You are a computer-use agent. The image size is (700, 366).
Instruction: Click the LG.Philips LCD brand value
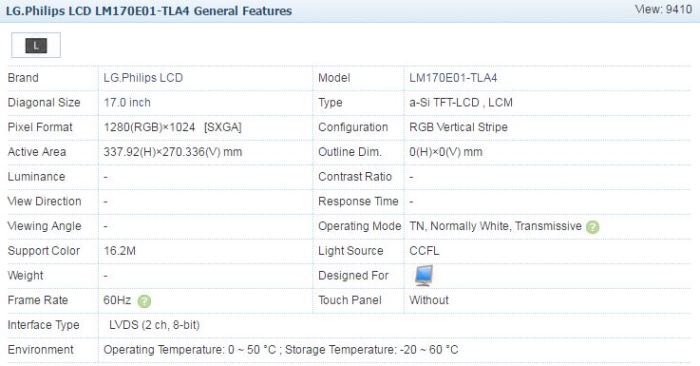point(143,78)
